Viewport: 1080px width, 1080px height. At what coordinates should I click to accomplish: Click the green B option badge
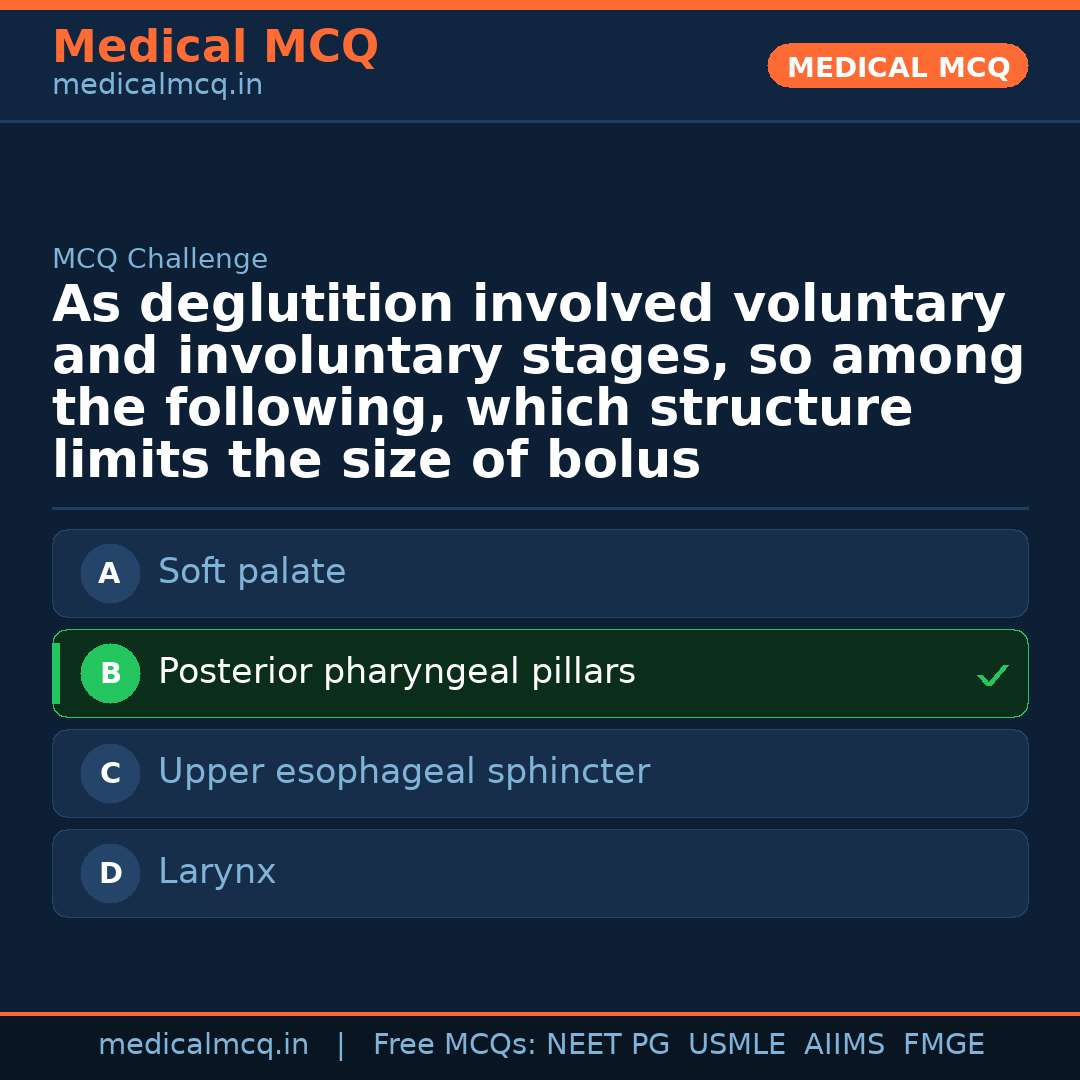(x=110, y=673)
